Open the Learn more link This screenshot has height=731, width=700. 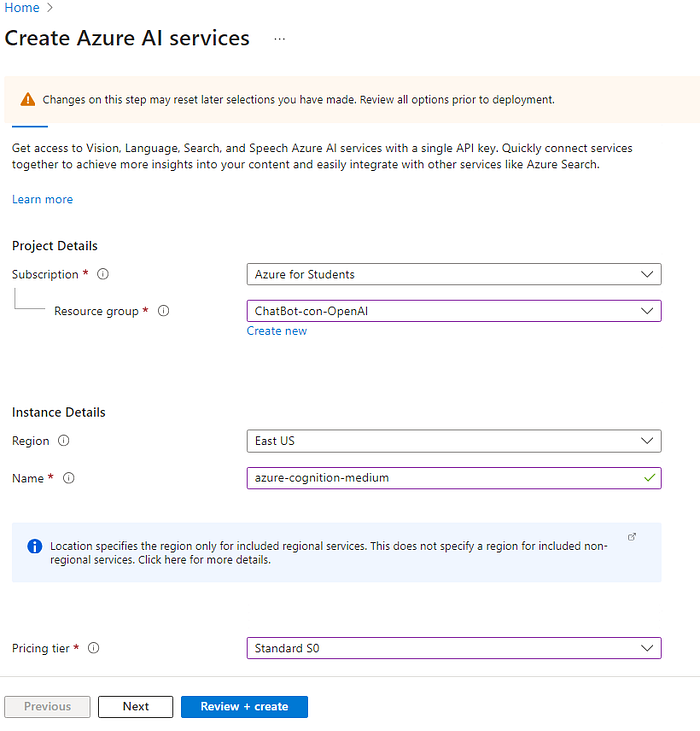pos(42,199)
